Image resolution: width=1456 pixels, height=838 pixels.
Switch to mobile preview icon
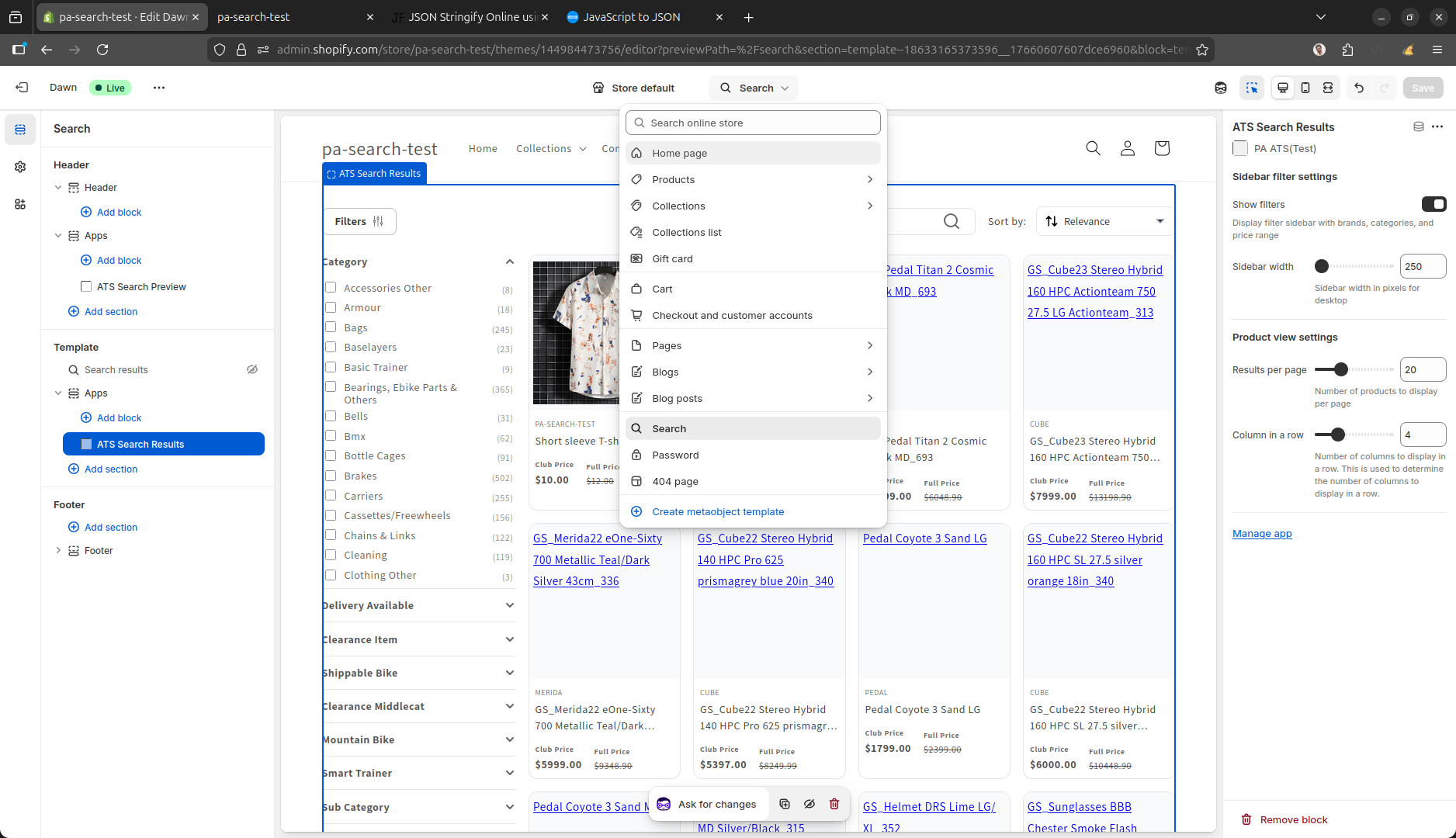(1305, 88)
